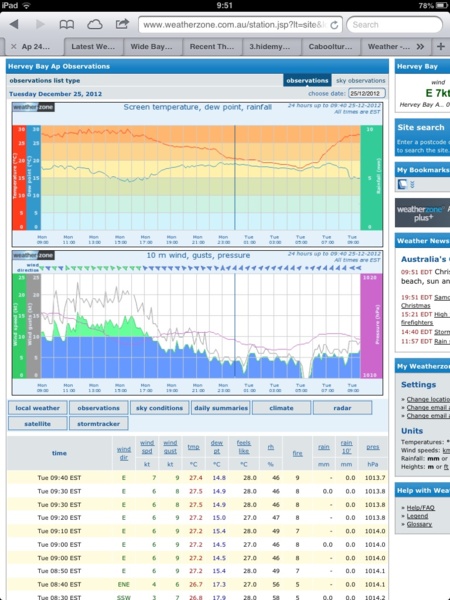Sort by wind spd column header
This screenshot has height=600, width=450.
click(x=147, y=447)
